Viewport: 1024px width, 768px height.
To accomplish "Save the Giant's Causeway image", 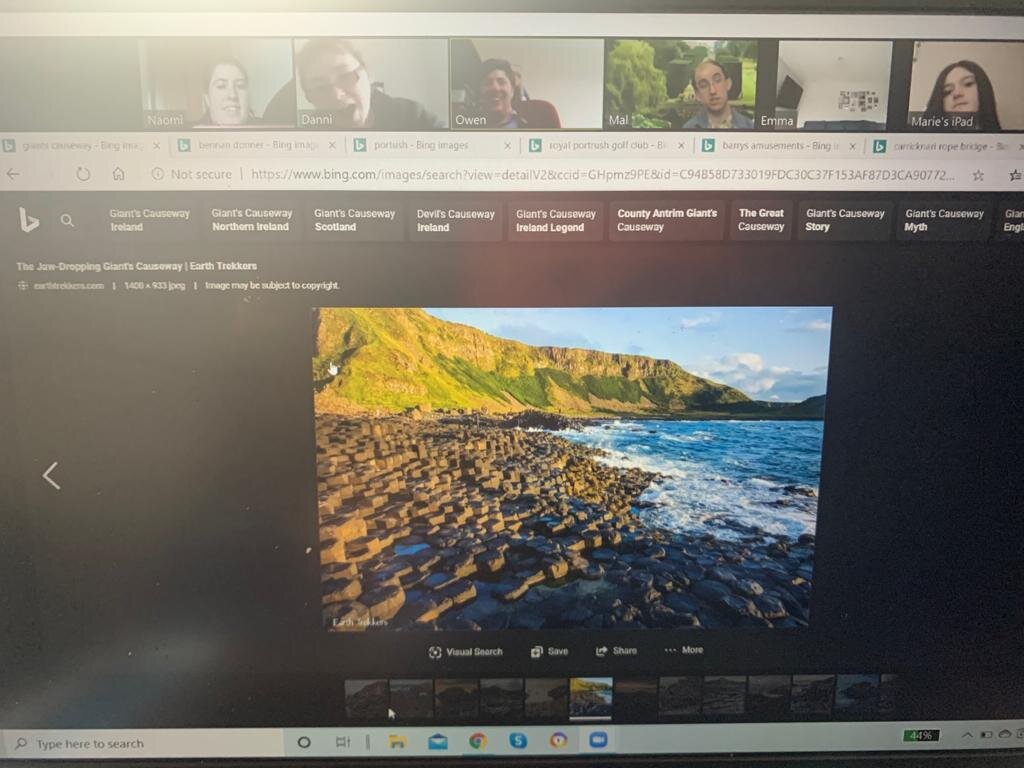I will pos(549,651).
